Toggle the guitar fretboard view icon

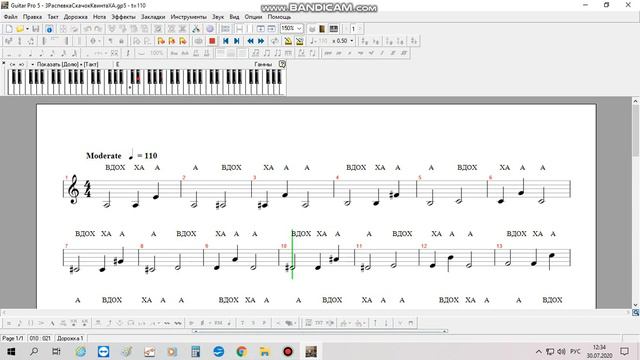322,29
